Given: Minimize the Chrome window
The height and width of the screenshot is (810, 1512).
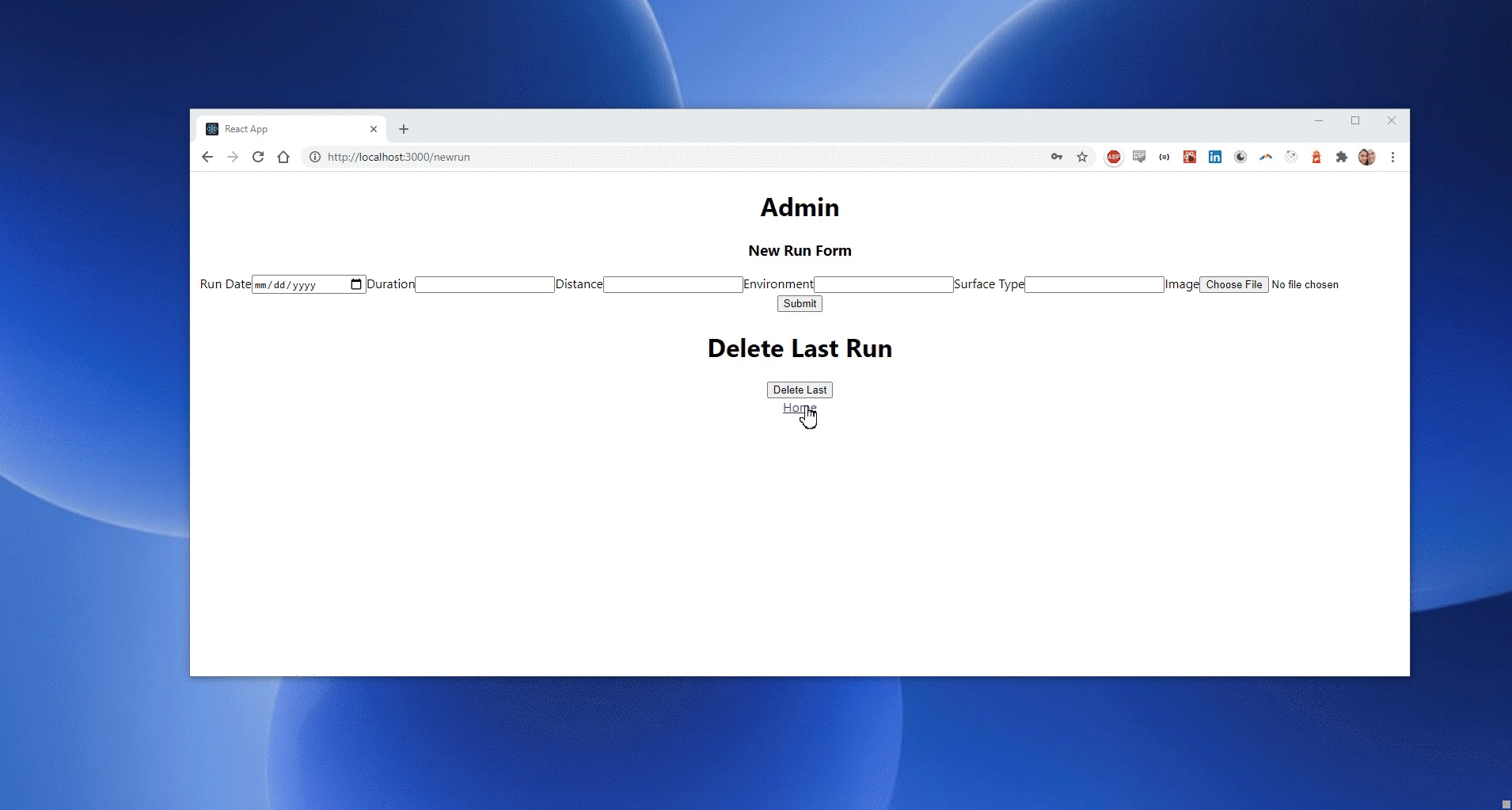Looking at the screenshot, I should point(1319,121).
